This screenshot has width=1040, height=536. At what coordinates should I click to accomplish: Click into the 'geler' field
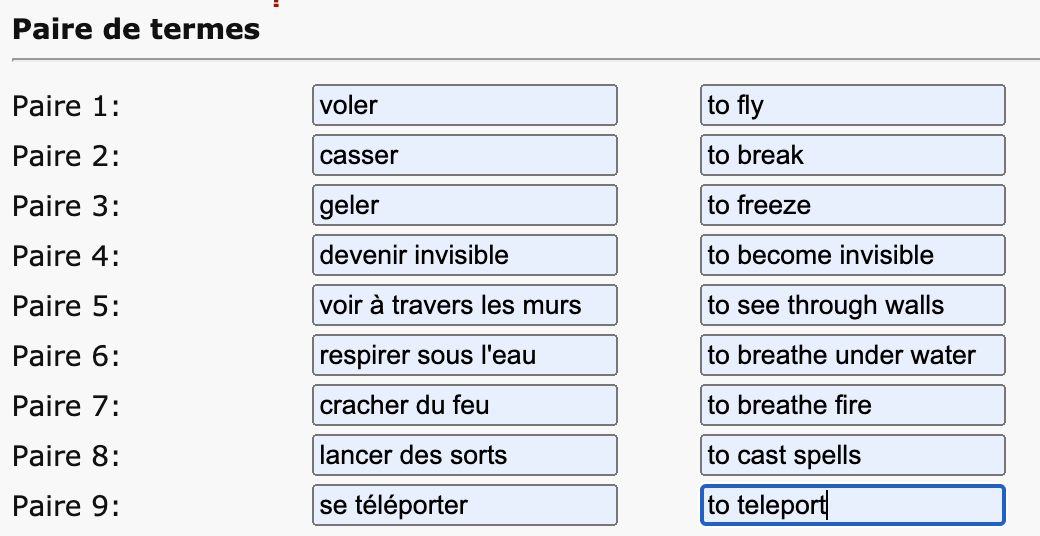464,205
